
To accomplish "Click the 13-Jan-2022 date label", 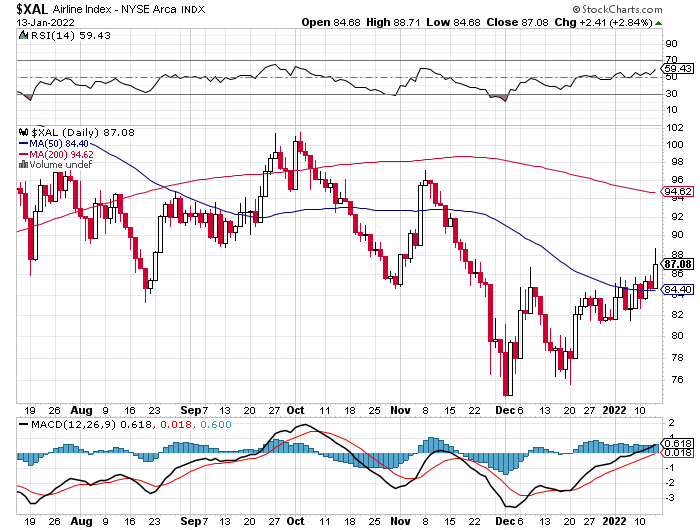I will (31, 23).
